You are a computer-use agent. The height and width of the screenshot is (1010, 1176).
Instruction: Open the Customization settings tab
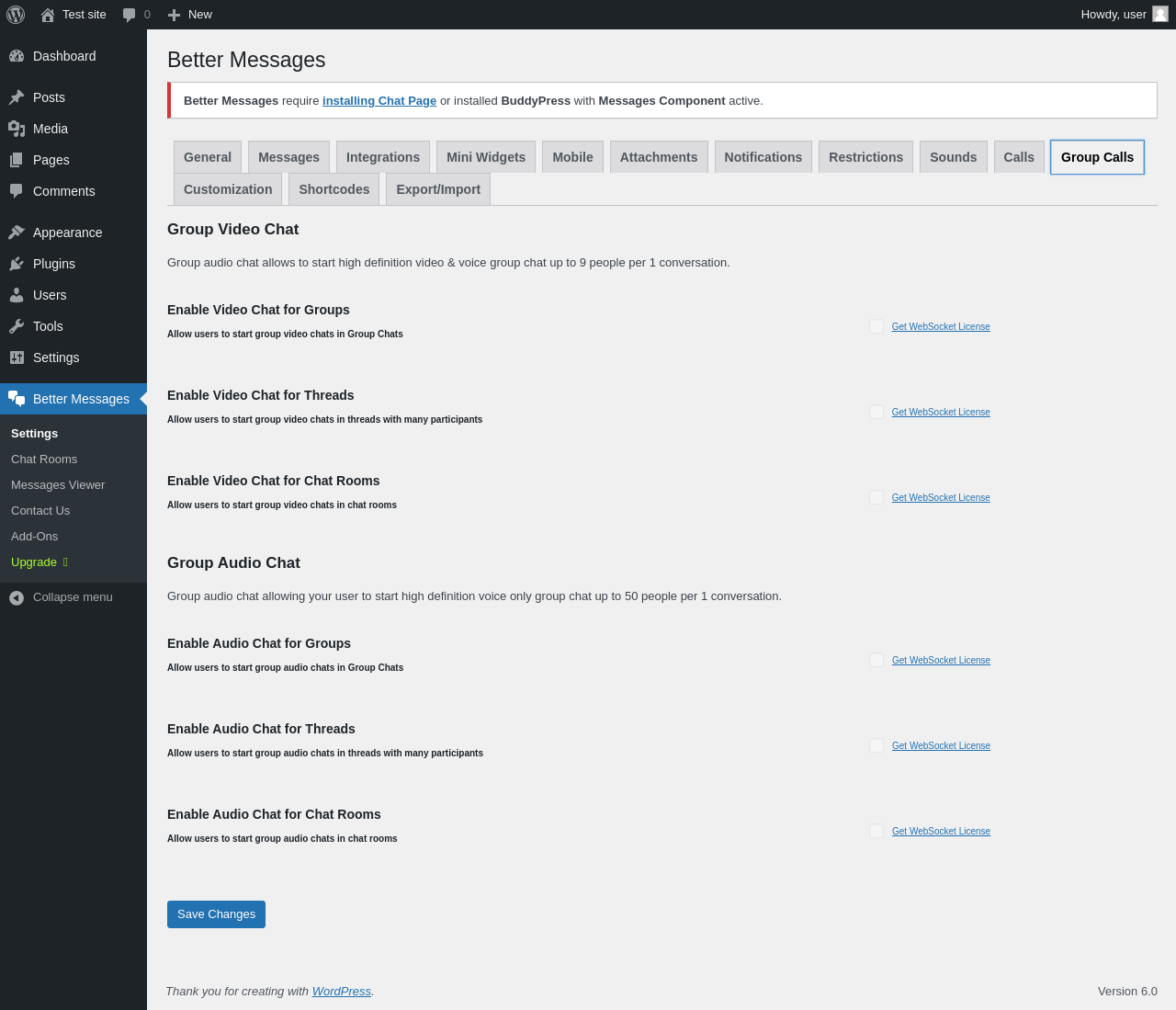click(228, 189)
